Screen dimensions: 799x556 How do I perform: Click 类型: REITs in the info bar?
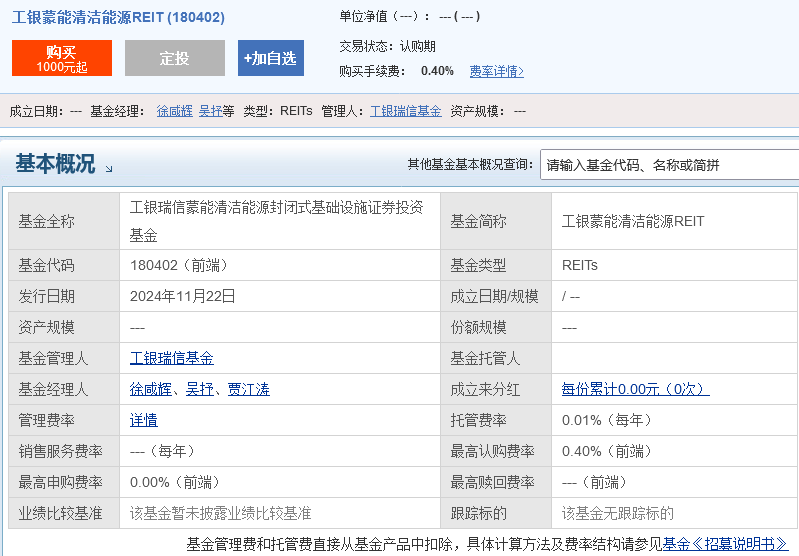click(278, 111)
